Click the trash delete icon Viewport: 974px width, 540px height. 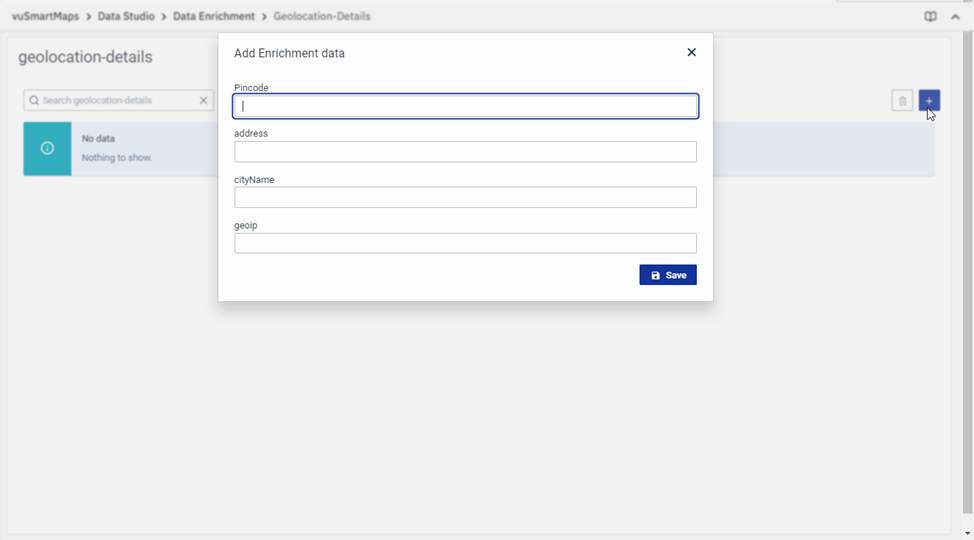[x=902, y=101]
